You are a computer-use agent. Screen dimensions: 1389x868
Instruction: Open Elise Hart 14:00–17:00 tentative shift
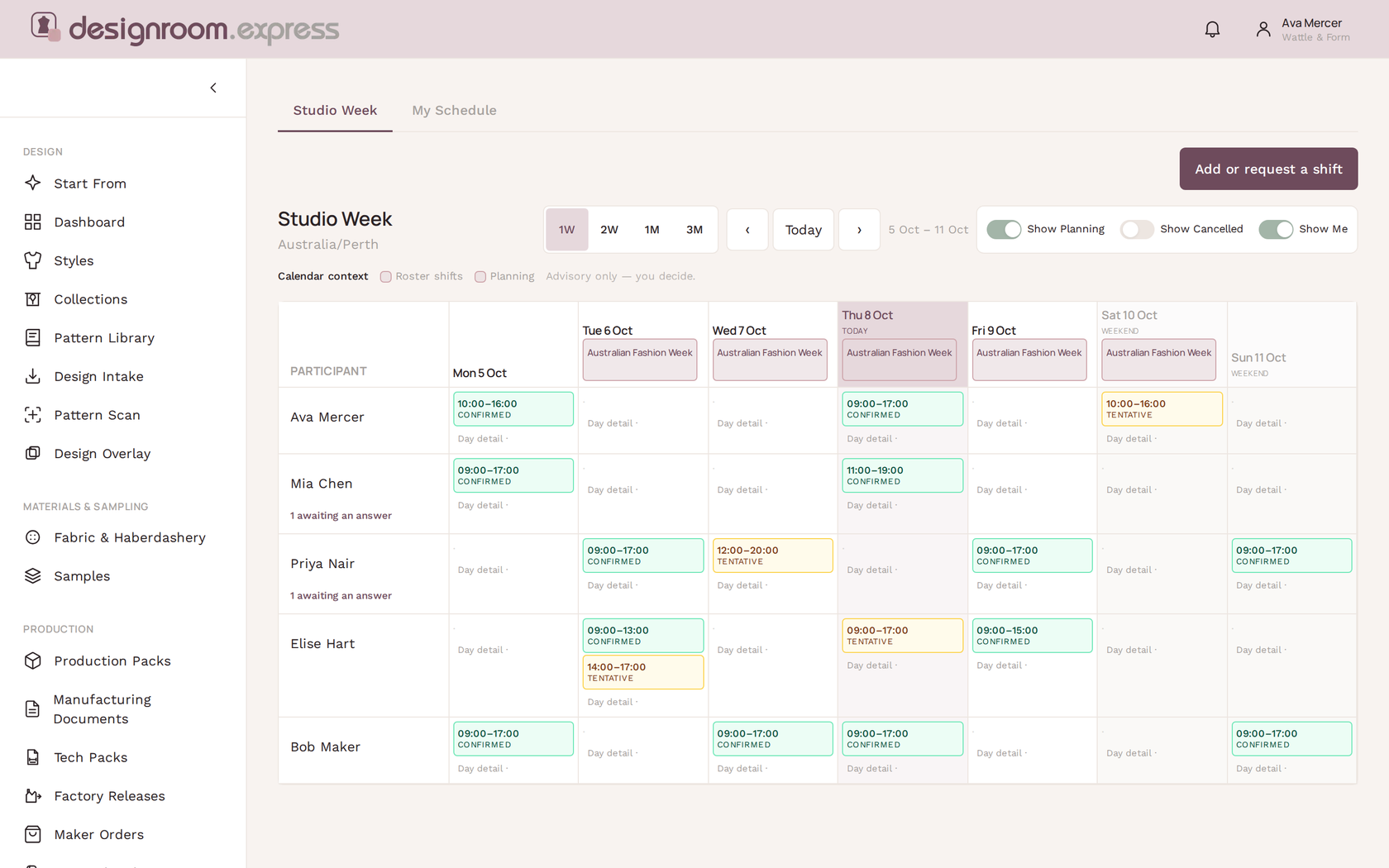click(642, 672)
